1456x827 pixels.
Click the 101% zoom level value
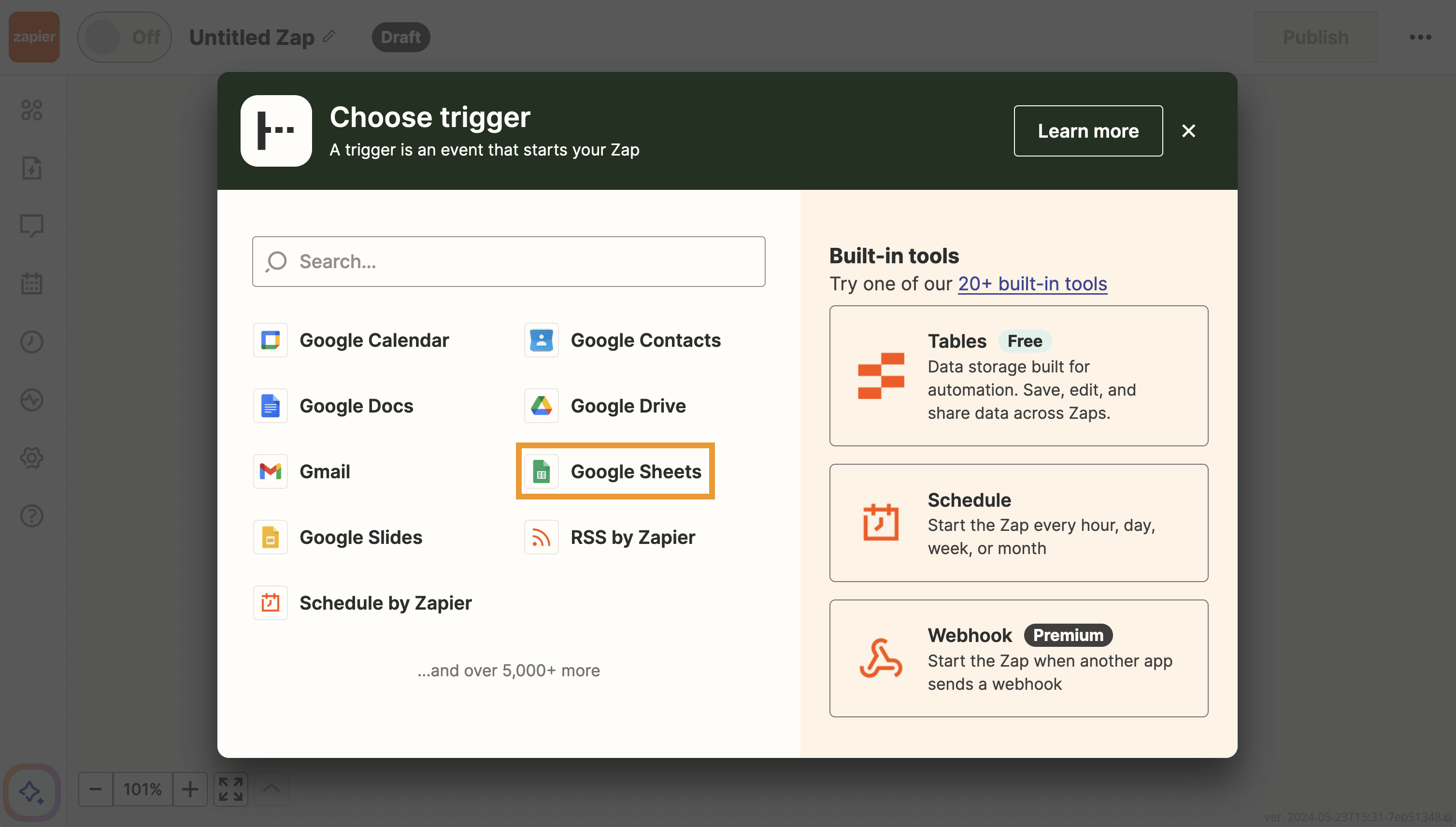143,789
